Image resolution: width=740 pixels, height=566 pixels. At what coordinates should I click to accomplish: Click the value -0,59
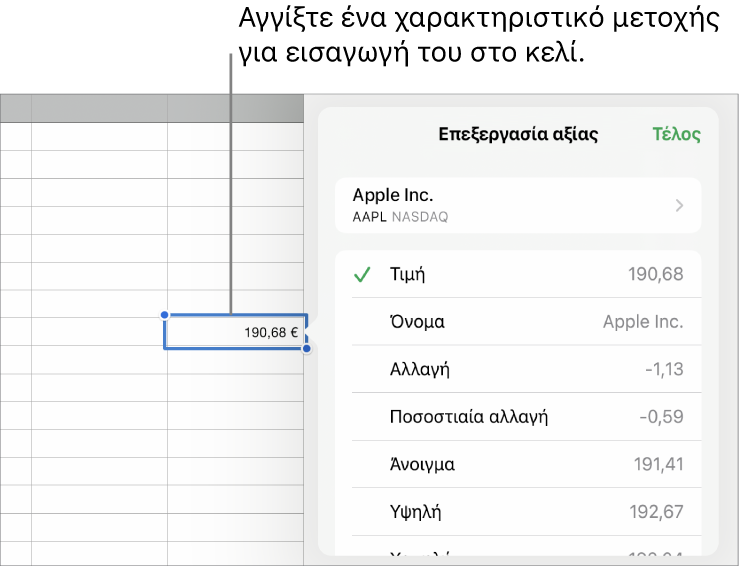662,417
